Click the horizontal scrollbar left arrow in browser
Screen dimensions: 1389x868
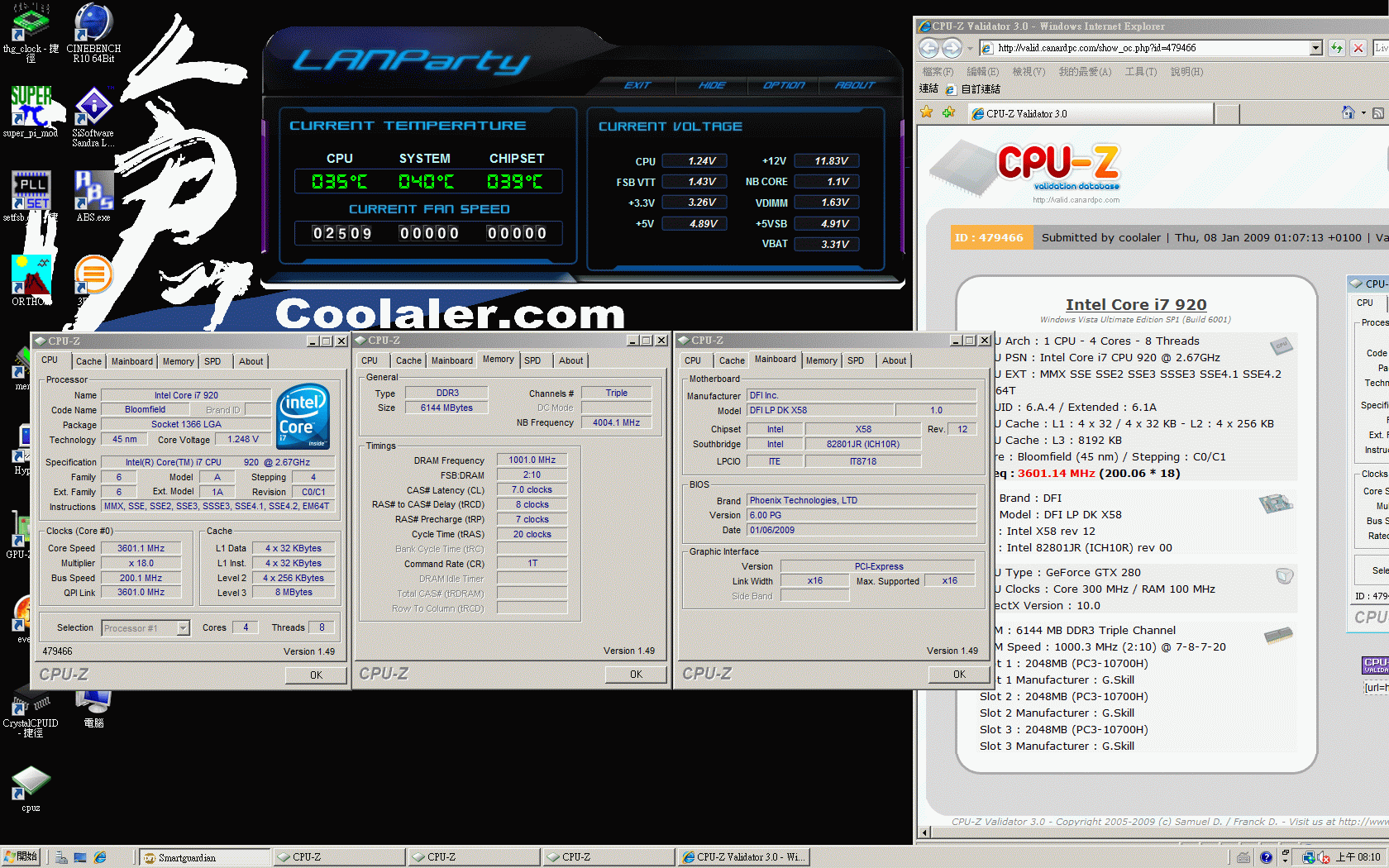tap(925, 832)
